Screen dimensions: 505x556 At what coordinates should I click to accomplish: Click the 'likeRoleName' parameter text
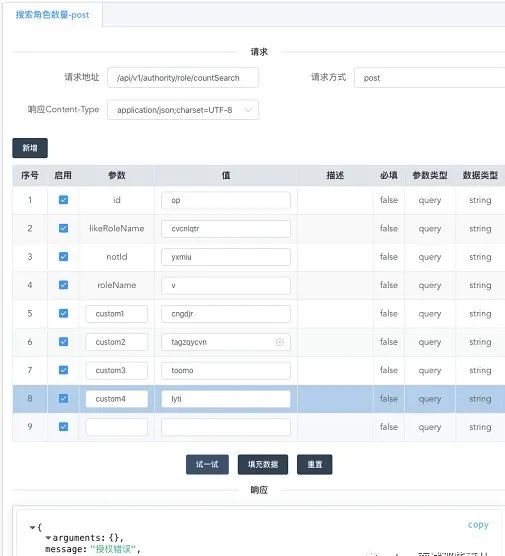click(117, 228)
